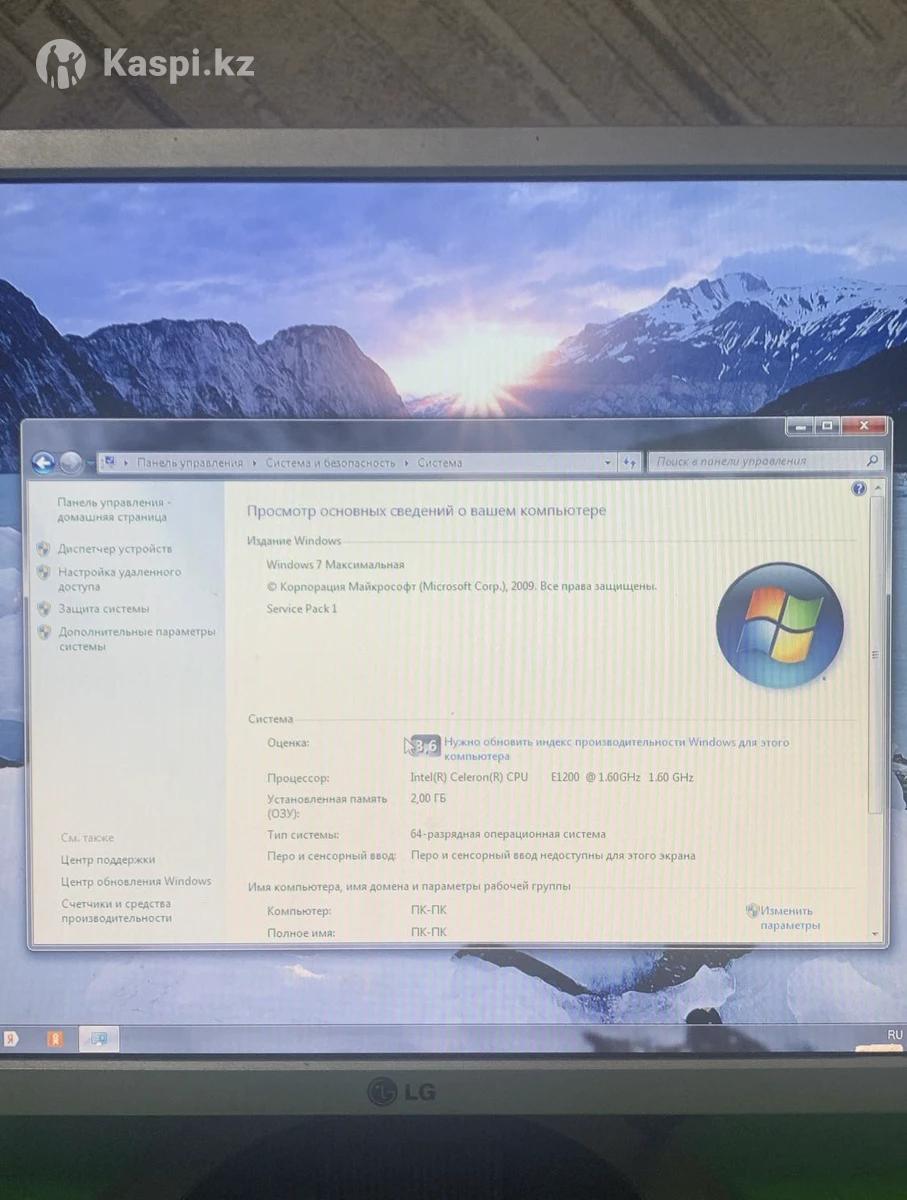Open 'Центр обновления Windows' link

[136, 882]
